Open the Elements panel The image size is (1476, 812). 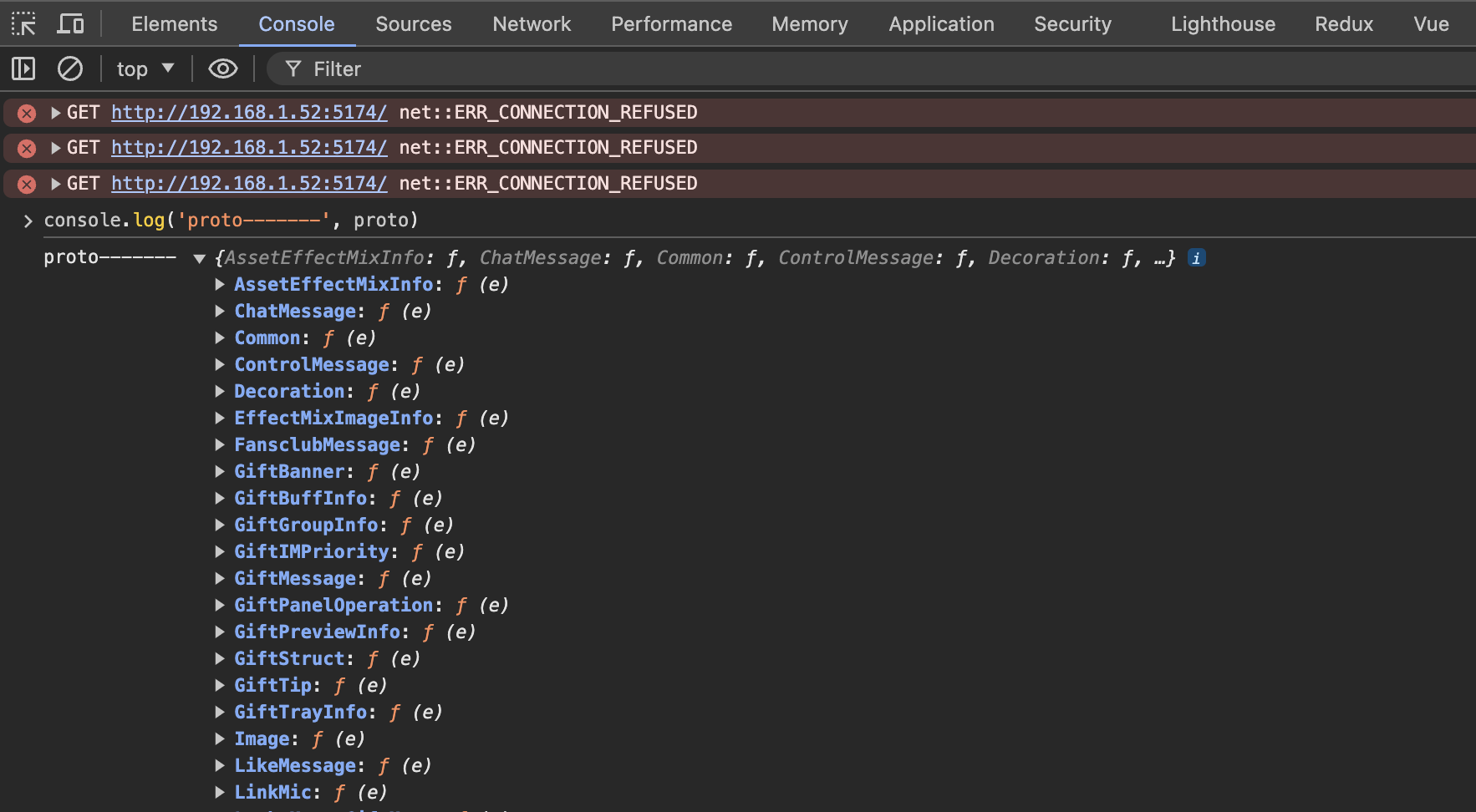[174, 23]
